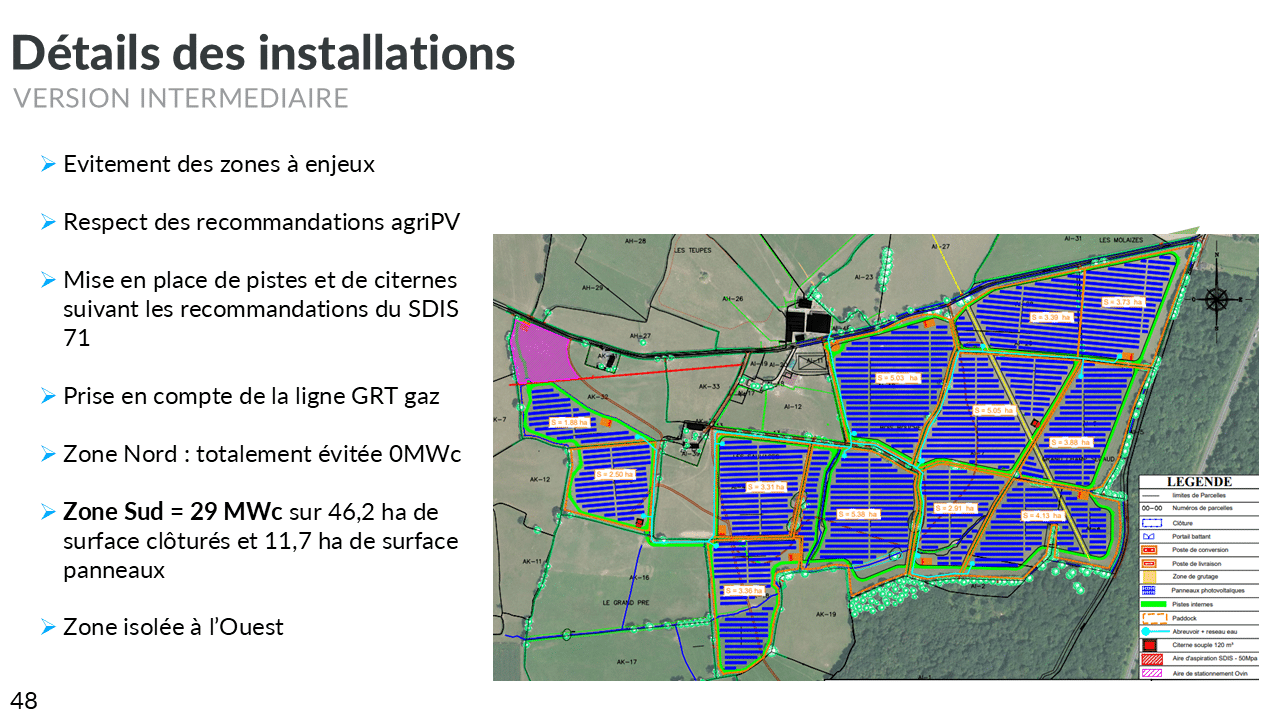Image resolution: width=1280 pixels, height=720 pixels.
Task: Click the pink Aire de stationnement Ovin legend swatch
Action: tap(1149, 674)
